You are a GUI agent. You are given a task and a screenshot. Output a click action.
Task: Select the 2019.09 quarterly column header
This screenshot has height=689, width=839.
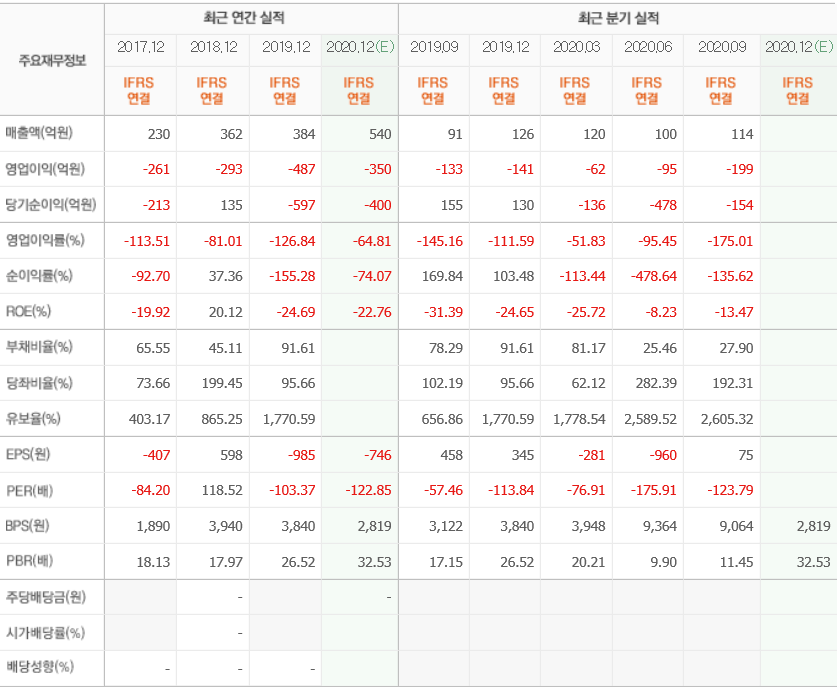(x=434, y=47)
